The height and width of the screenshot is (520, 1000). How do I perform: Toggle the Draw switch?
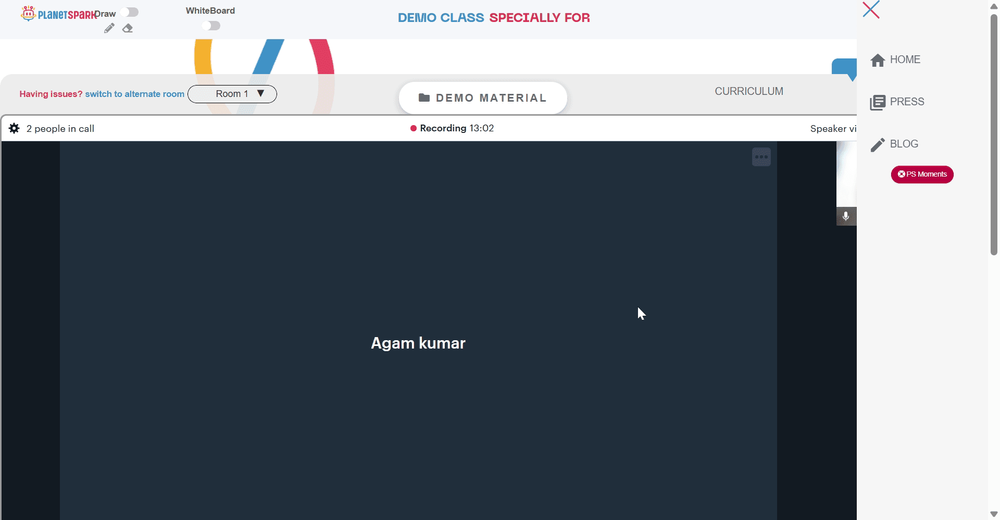(130, 12)
